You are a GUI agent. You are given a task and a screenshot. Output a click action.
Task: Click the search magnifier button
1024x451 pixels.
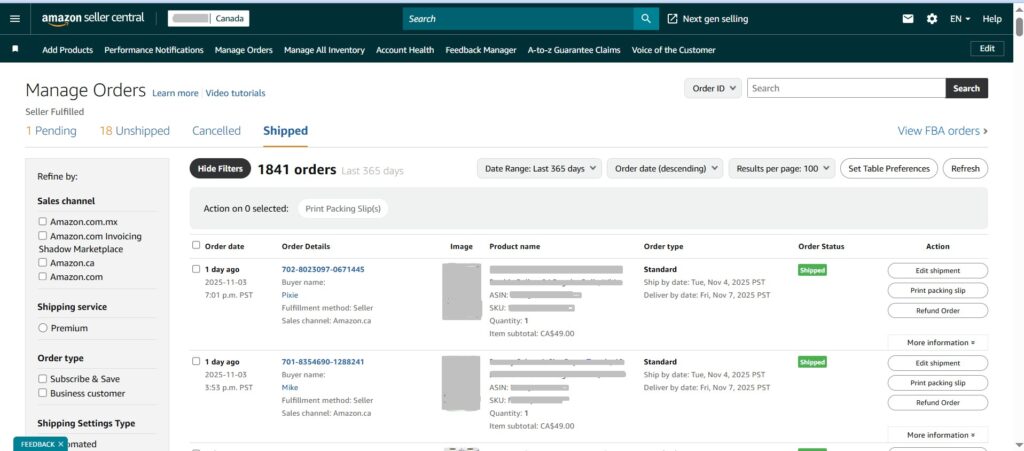point(646,19)
